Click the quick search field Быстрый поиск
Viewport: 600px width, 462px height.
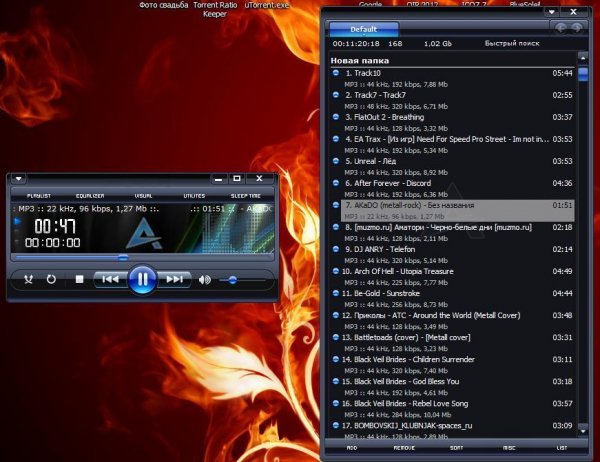(x=512, y=44)
